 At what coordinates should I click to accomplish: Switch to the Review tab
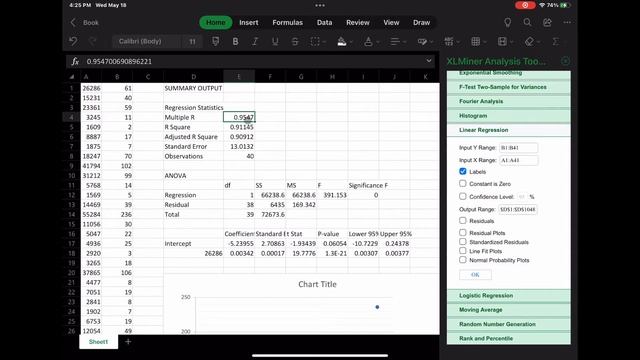coord(358,22)
